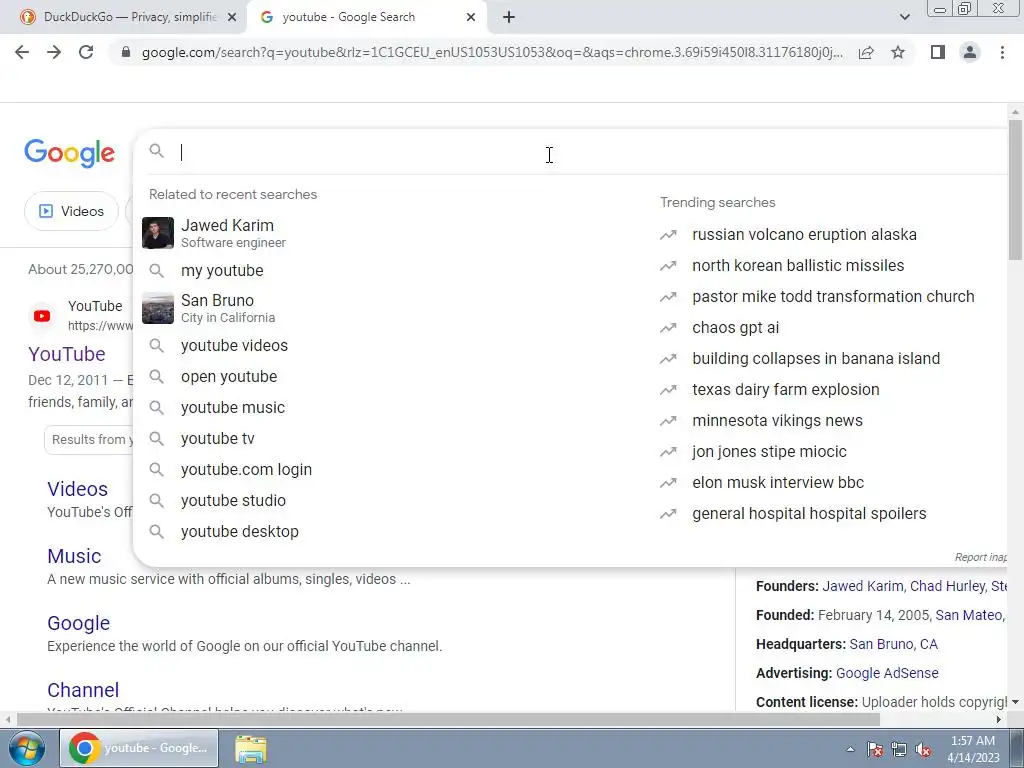Open Google AdSense advertising link
1024x768 pixels.
click(887, 673)
